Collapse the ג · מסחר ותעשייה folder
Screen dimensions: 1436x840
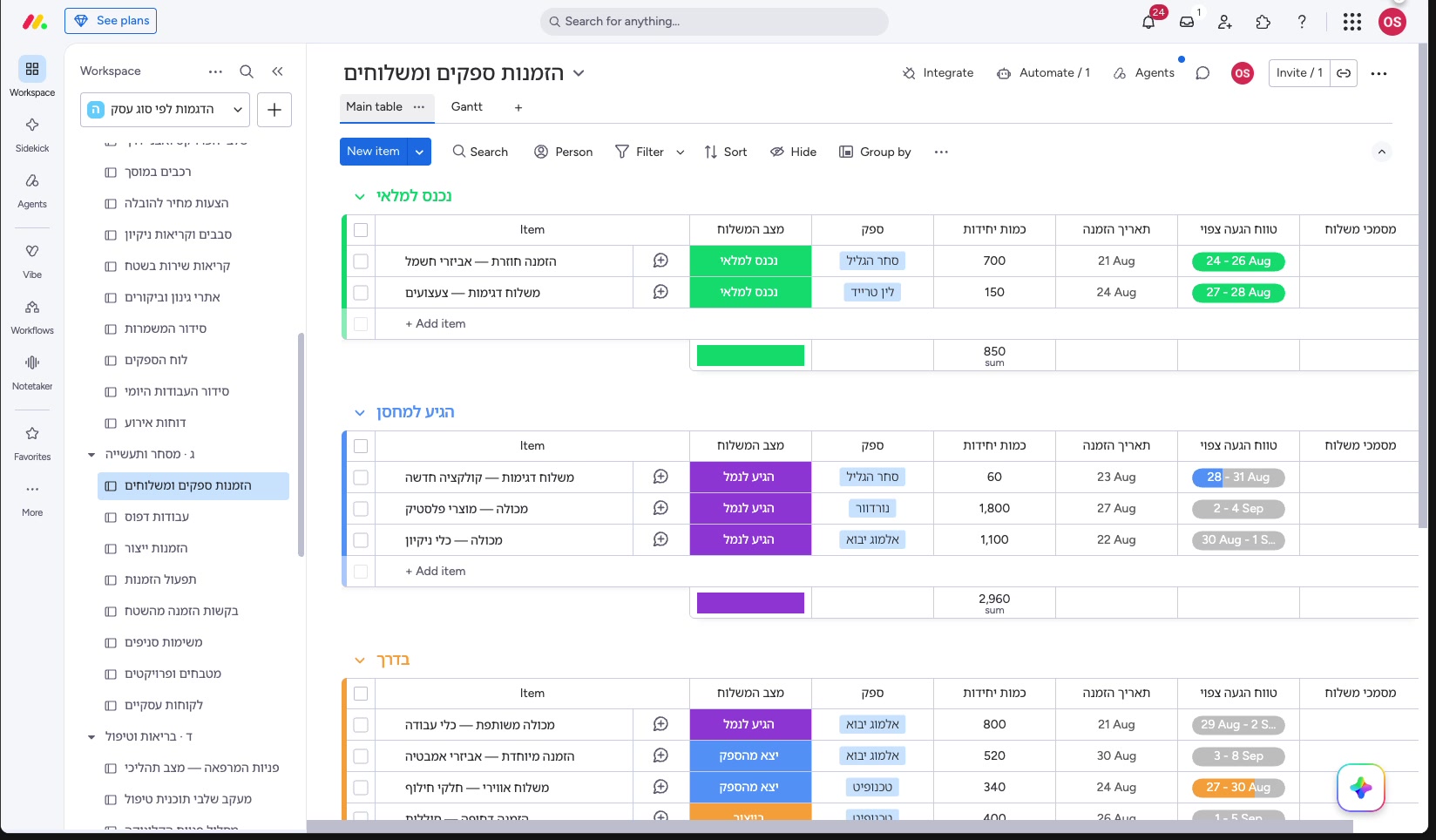pos(91,455)
